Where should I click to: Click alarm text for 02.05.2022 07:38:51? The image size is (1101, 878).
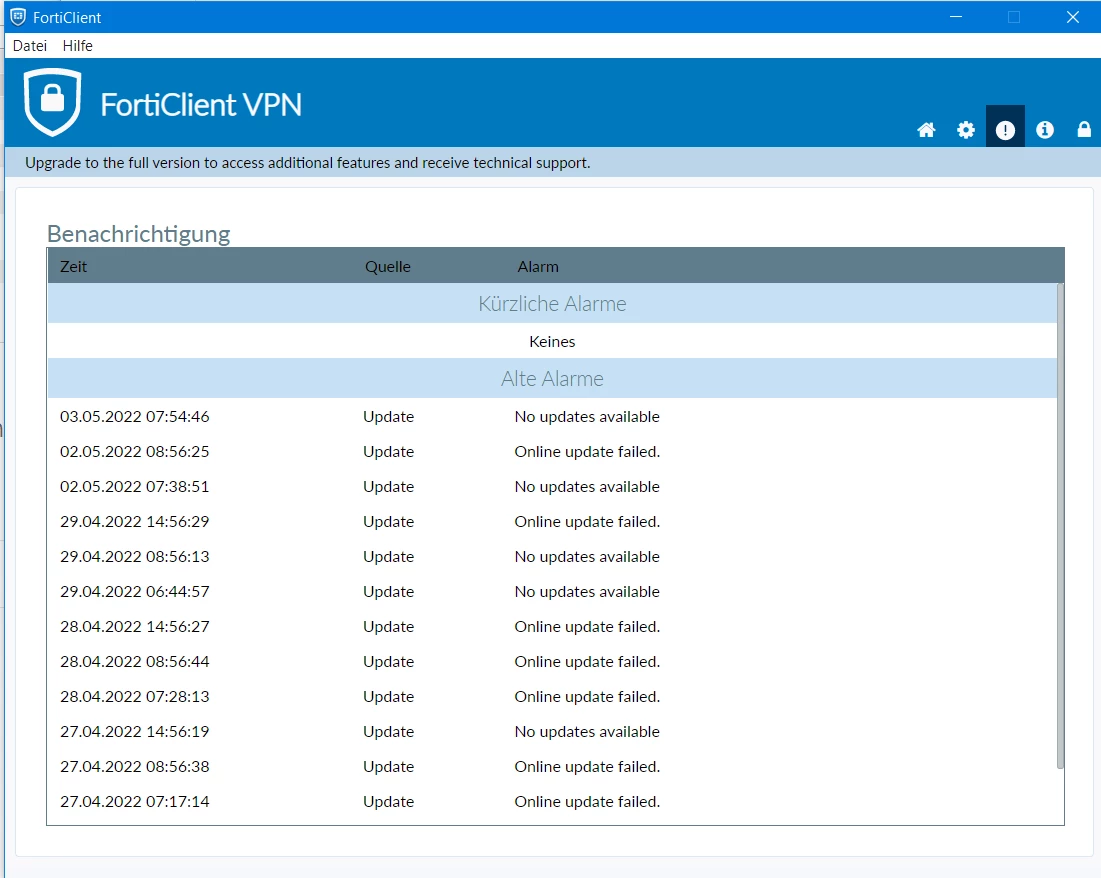(x=587, y=487)
